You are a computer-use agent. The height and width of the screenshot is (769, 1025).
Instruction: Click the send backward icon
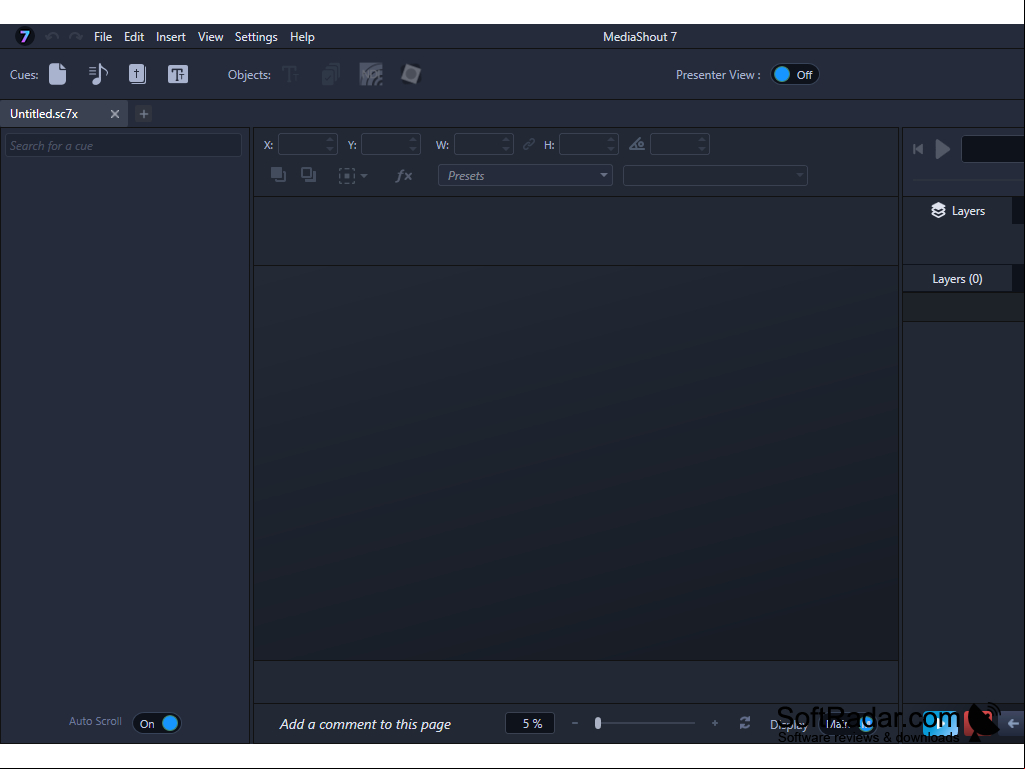pos(309,175)
